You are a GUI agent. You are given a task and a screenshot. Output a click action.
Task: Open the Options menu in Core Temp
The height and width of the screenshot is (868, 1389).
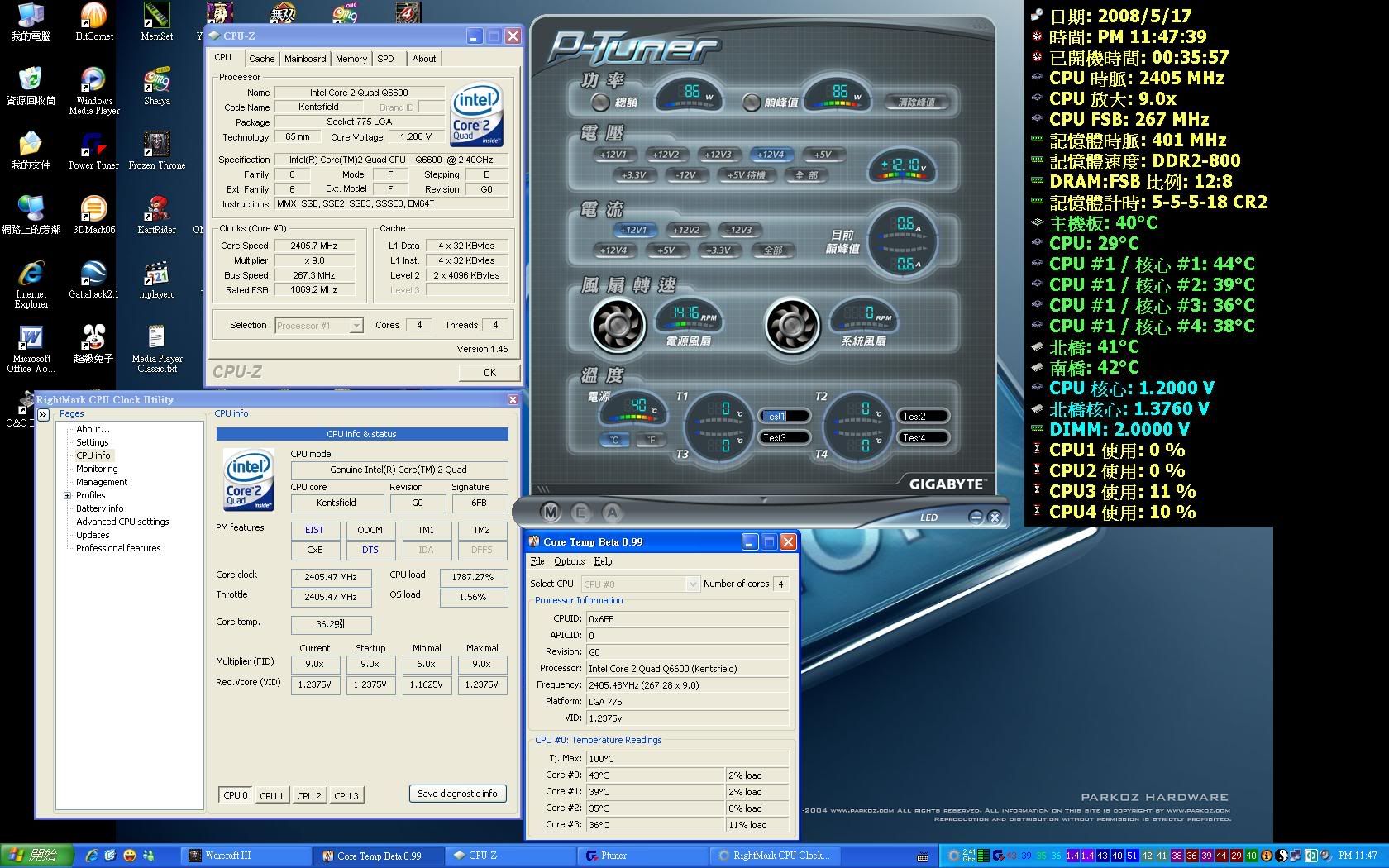(569, 561)
